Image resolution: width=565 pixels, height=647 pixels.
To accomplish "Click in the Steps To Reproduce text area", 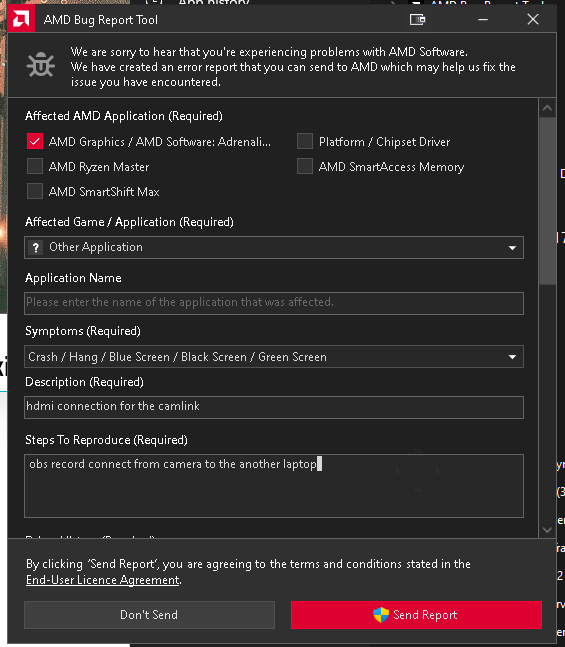I will click(x=274, y=486).
